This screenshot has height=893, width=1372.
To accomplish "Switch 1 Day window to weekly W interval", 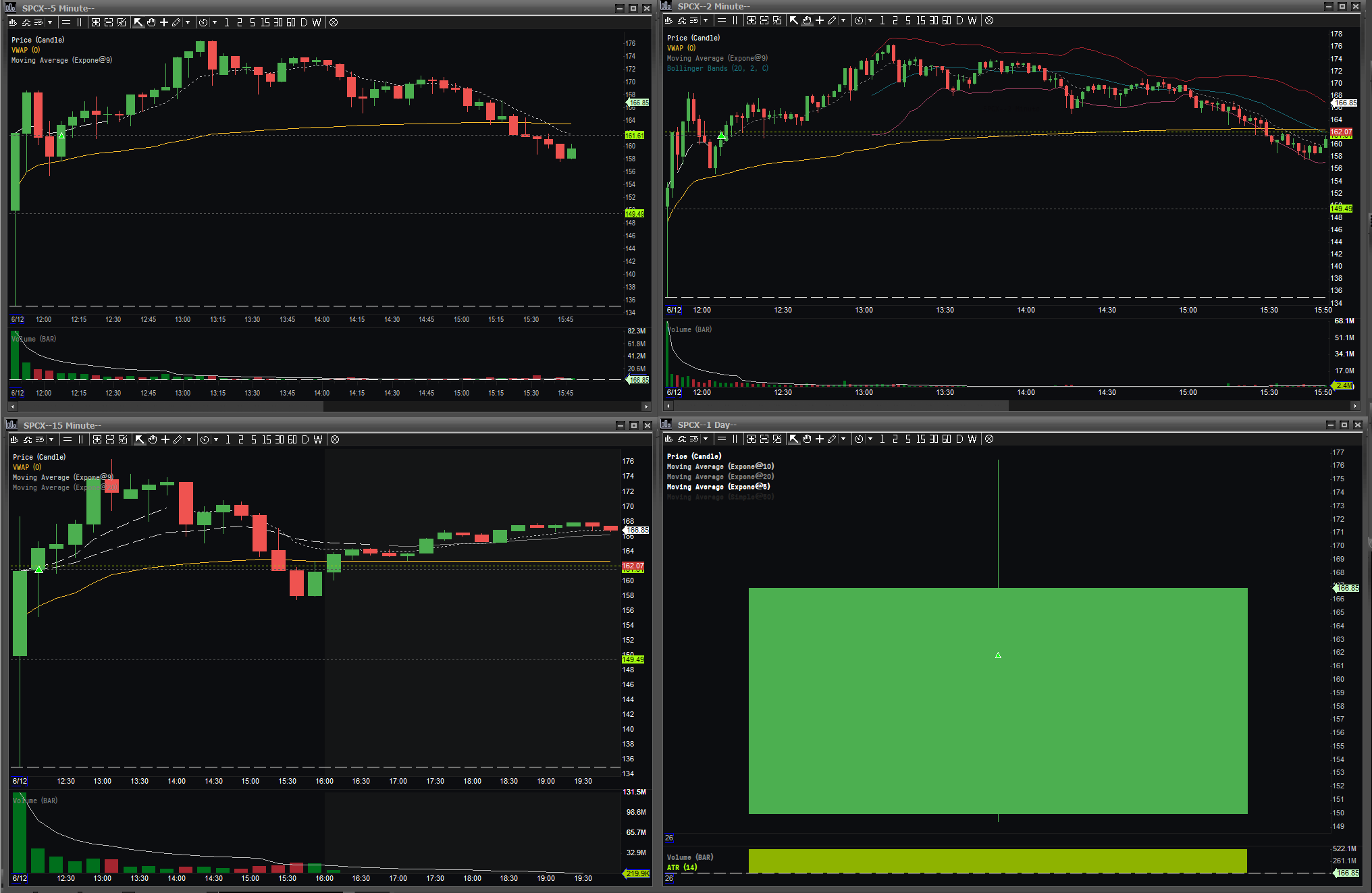I will click(x=972, y=439).
